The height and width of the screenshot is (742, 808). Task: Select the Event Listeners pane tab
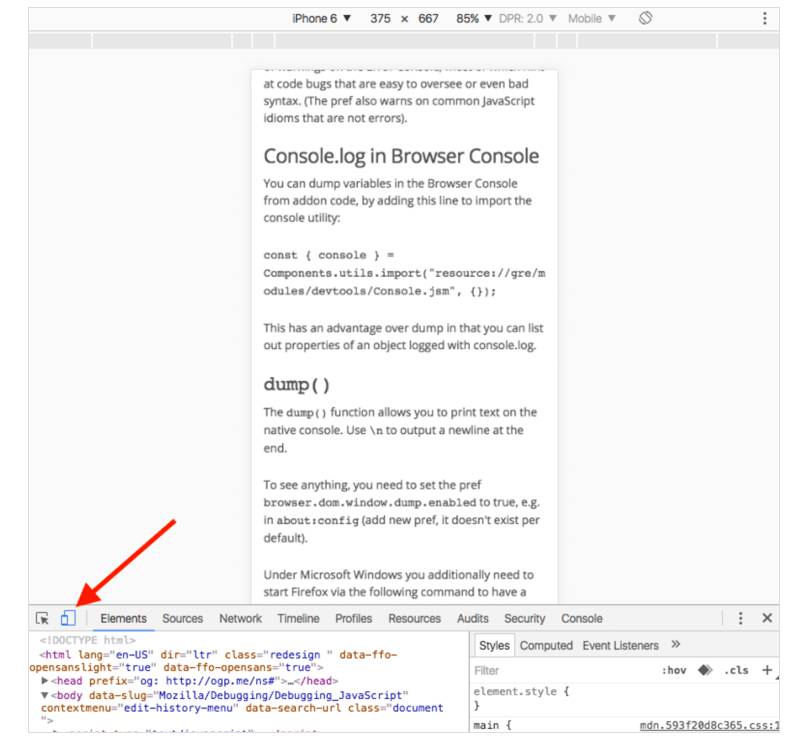pos(620,645)
